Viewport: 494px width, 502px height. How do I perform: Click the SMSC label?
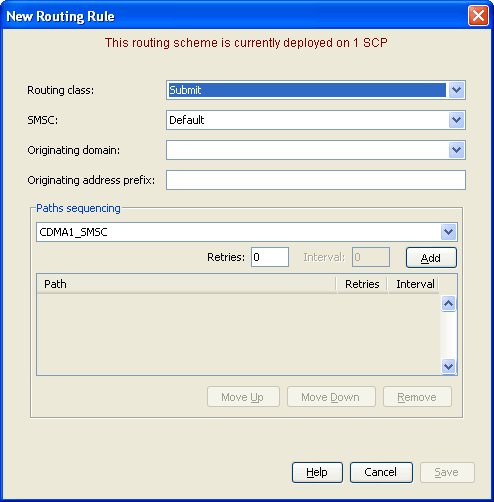pyautogui.click(x=43, y=120)
